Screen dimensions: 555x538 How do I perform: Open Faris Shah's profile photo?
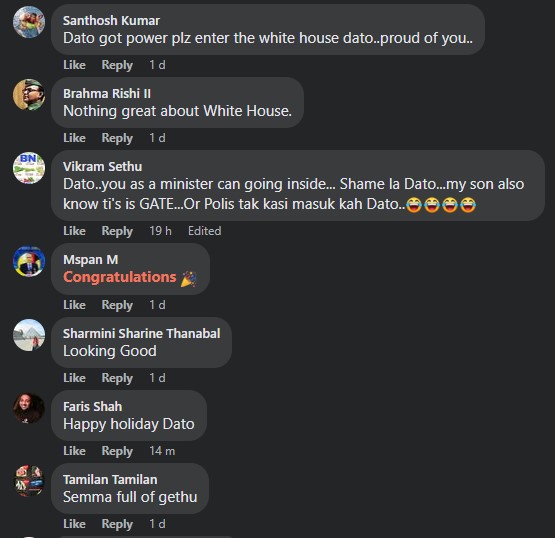coord(29,408)
